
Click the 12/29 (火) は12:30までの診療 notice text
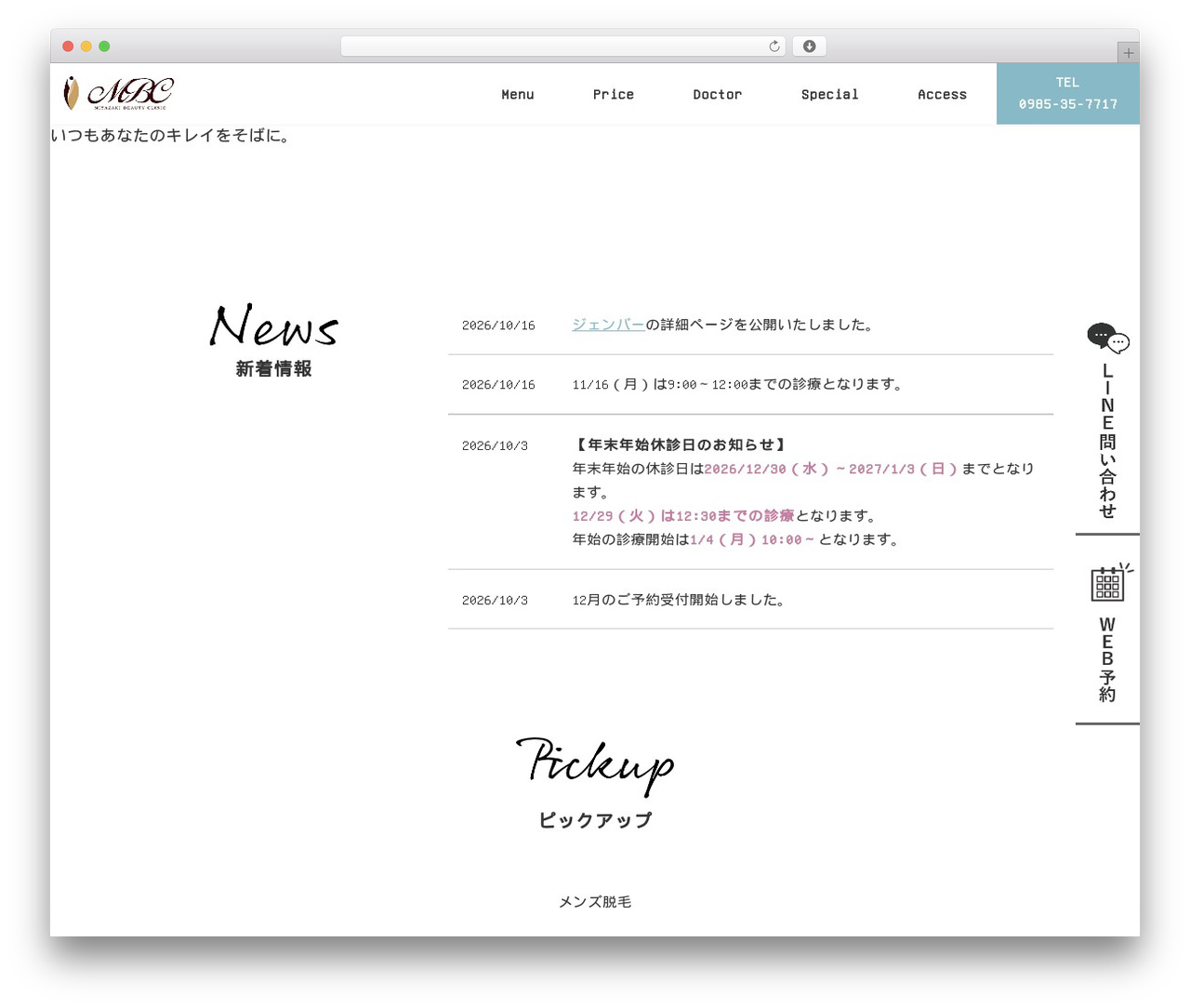683,515
